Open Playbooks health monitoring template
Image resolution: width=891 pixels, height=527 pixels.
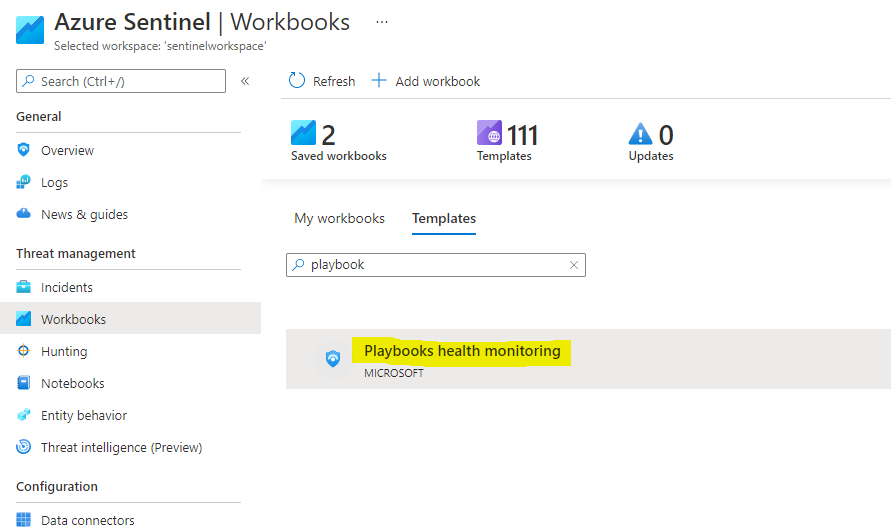point(462,351)
